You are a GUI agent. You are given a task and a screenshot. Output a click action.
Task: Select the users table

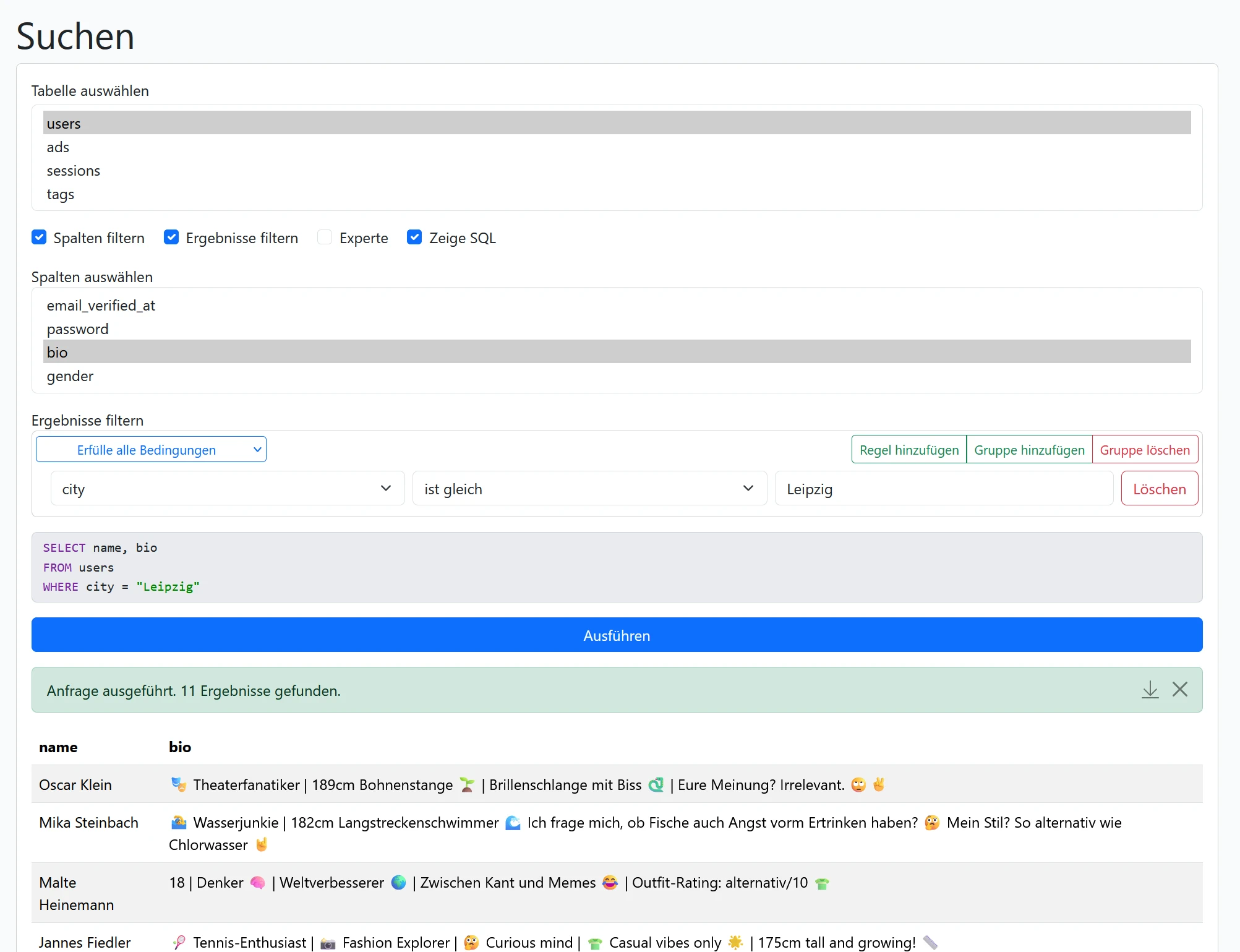click(x=617, y=123)
